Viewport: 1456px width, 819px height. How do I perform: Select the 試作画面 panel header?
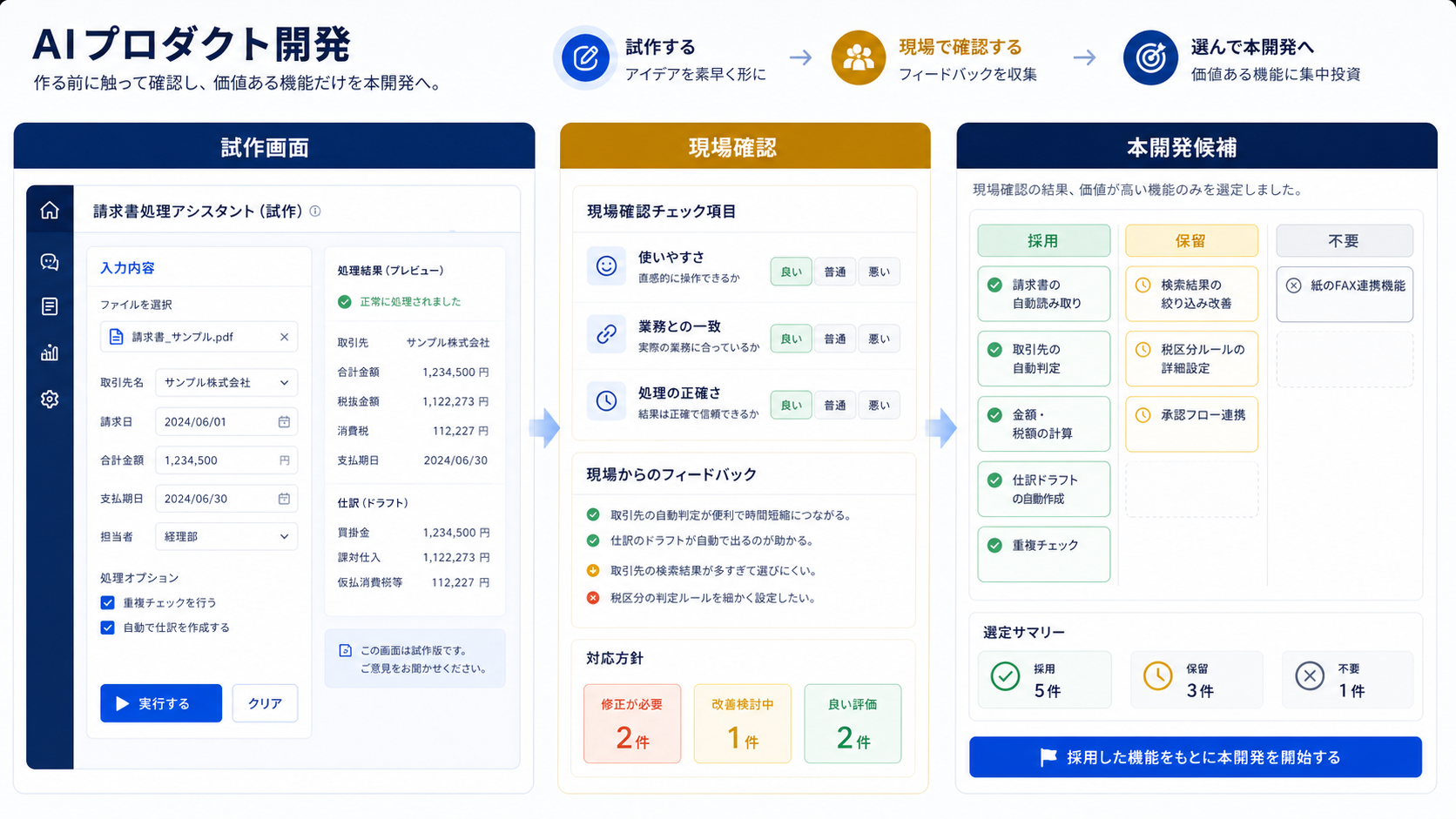click(274, 146)
